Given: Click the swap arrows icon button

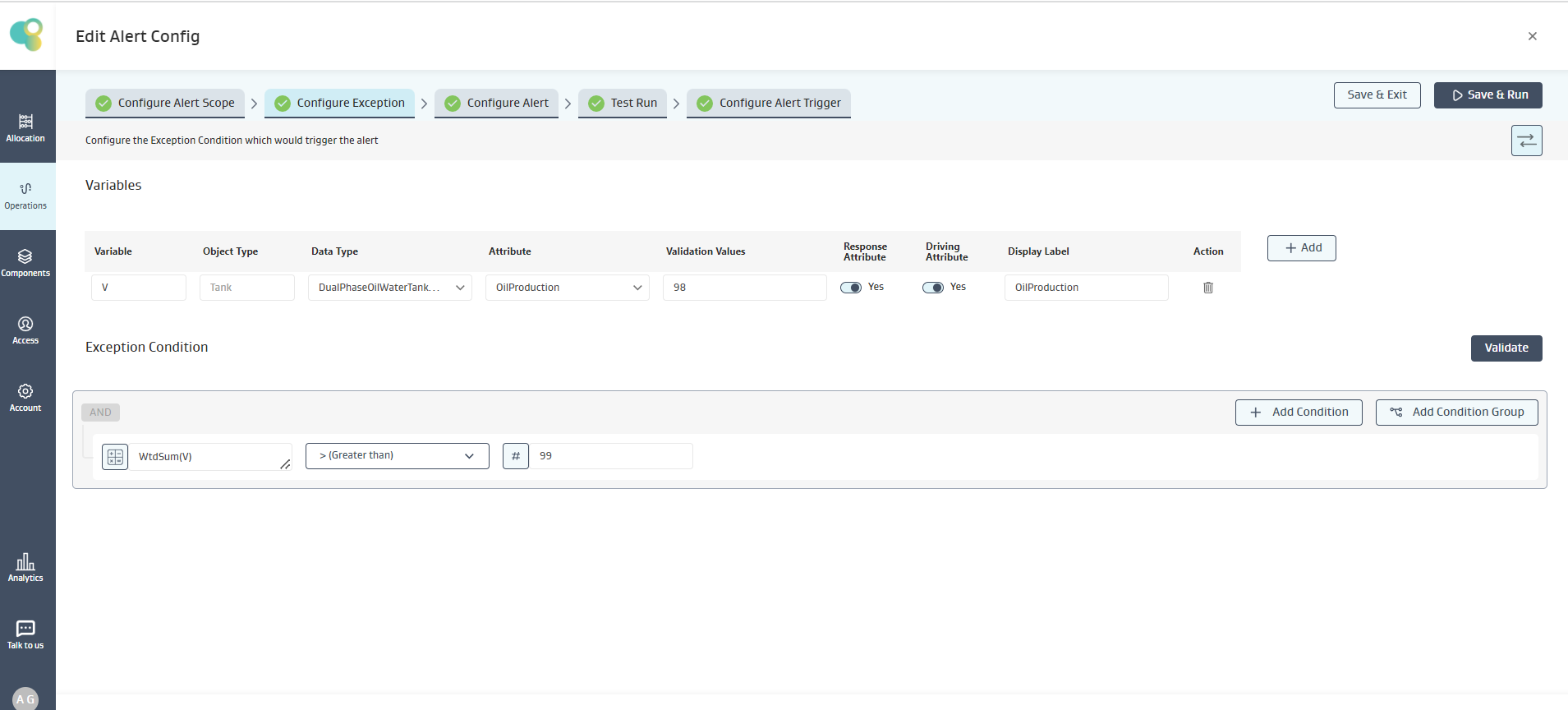Looking at the screenshot, I should 1526,141.
